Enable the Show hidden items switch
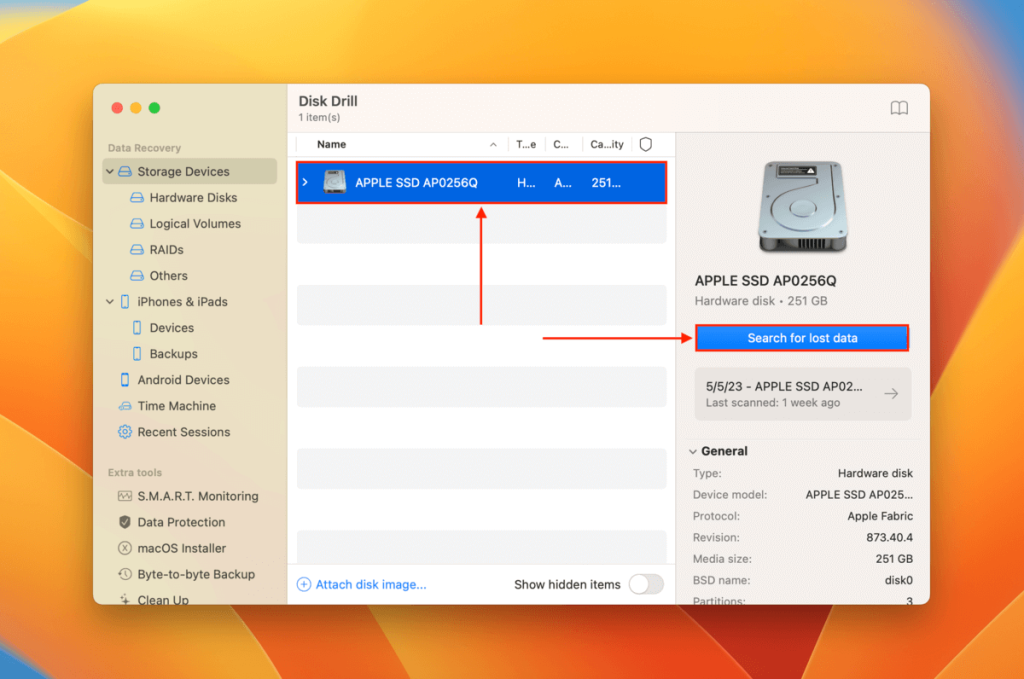The height and width of the screenshot is (679, 1024). click(646, 584)
